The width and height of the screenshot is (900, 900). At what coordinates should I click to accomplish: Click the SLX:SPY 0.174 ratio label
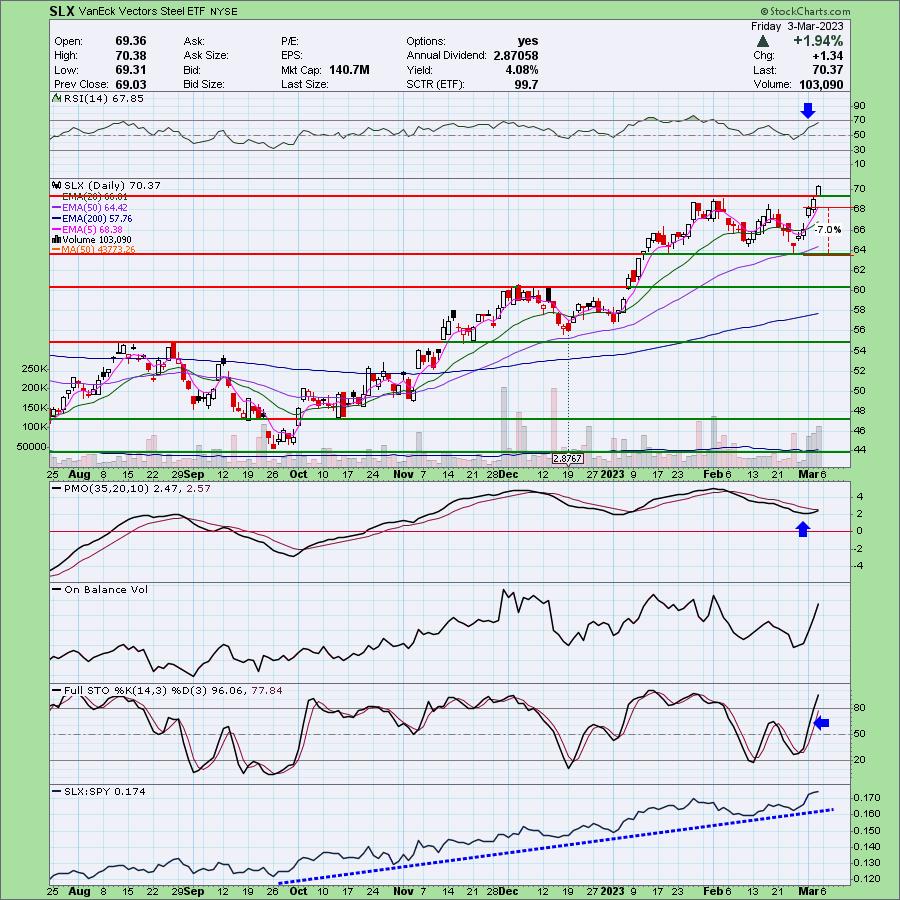[104, 792]
